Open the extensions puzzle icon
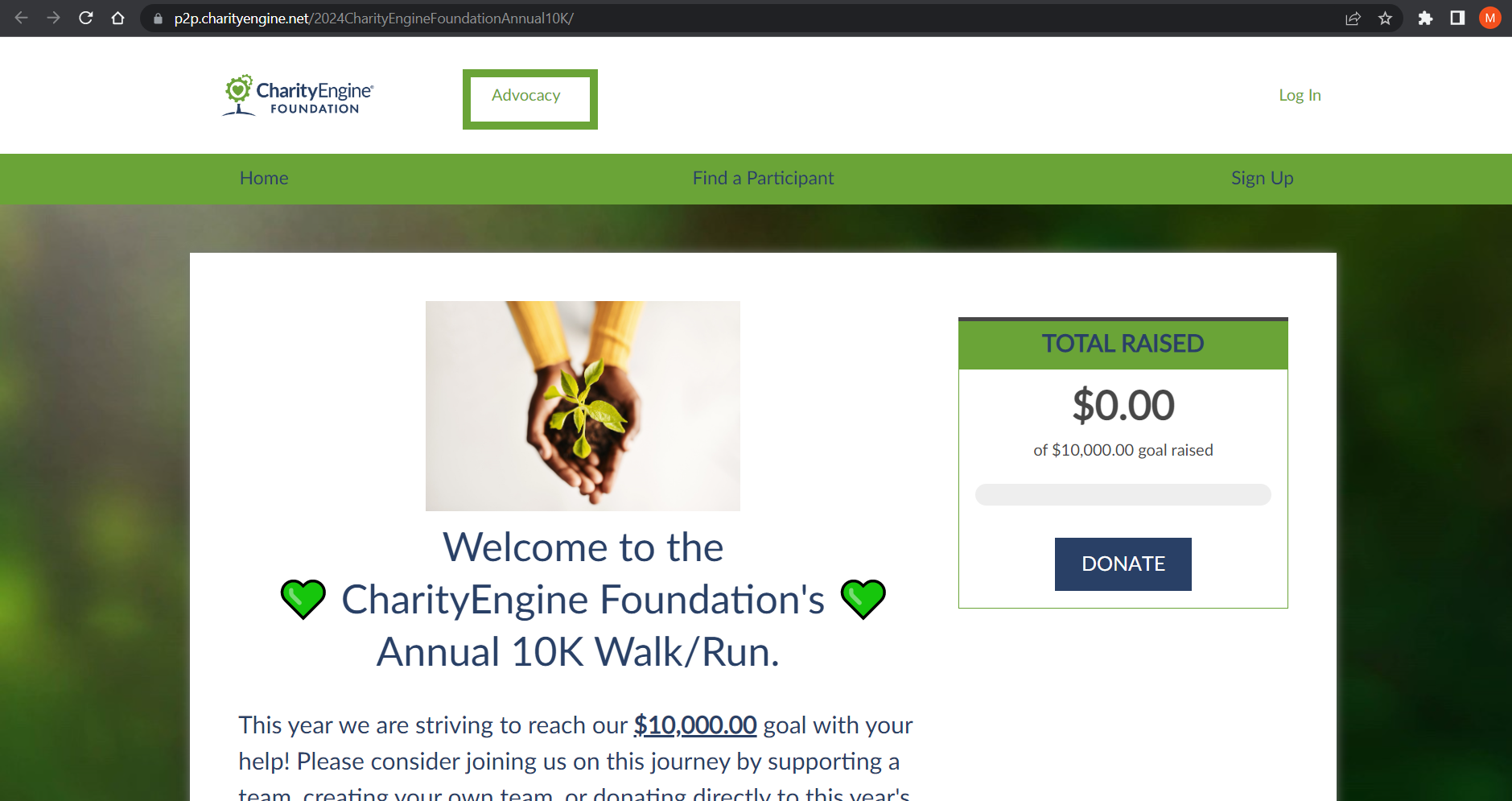This screenshot has width=1512, height=801. (1425, 18)
